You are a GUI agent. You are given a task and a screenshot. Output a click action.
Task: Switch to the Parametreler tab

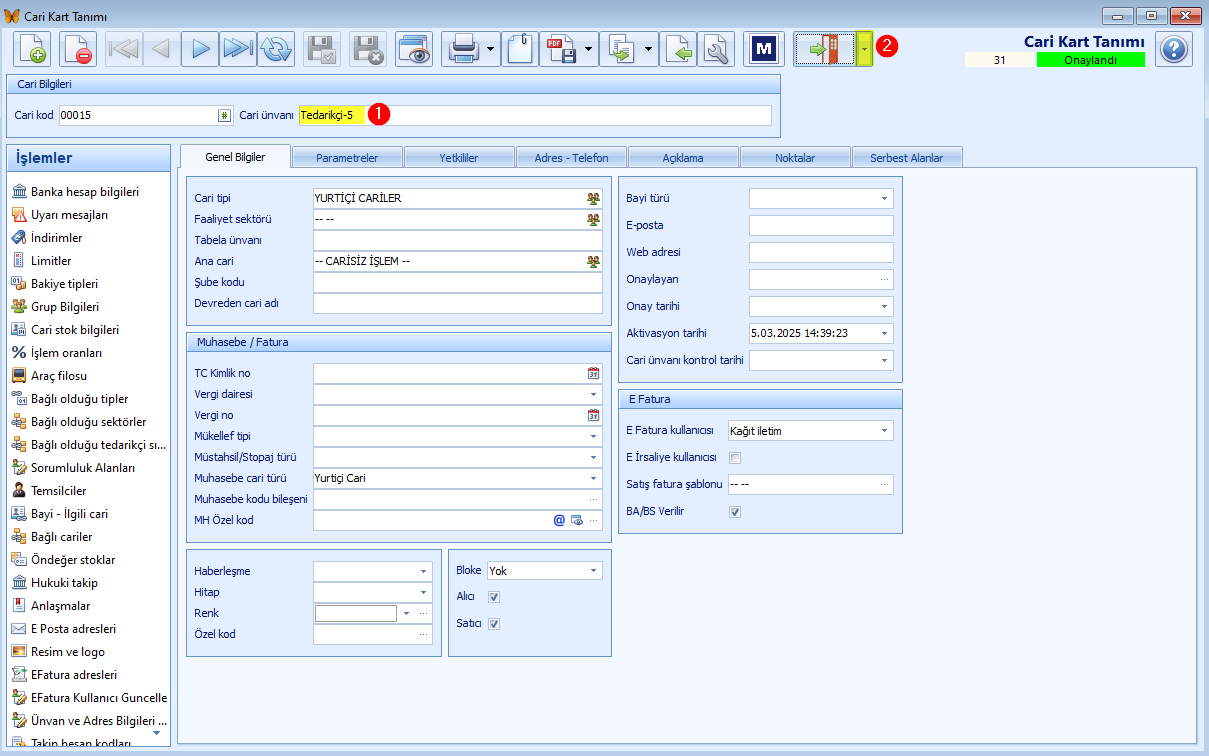347,158
